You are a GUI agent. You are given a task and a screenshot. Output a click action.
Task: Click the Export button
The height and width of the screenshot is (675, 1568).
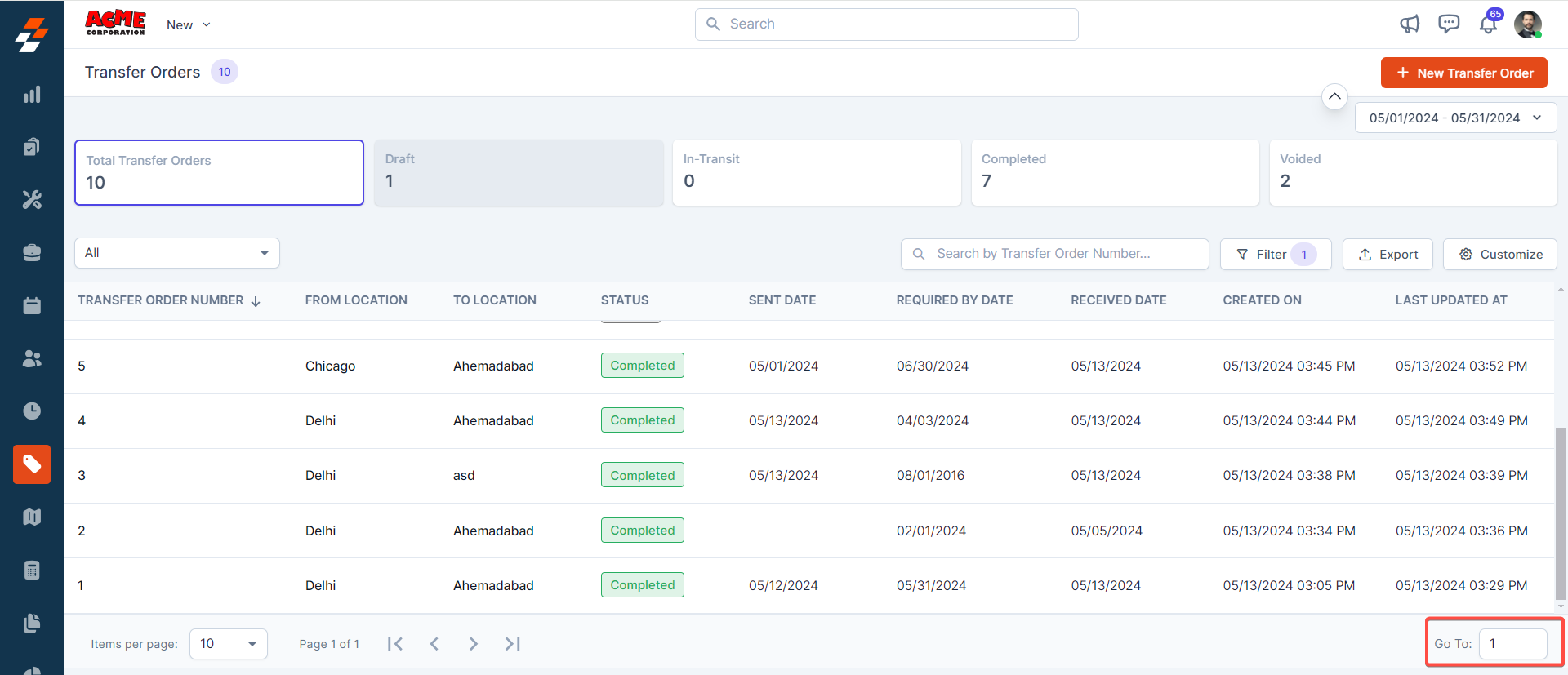[1388, 255]
